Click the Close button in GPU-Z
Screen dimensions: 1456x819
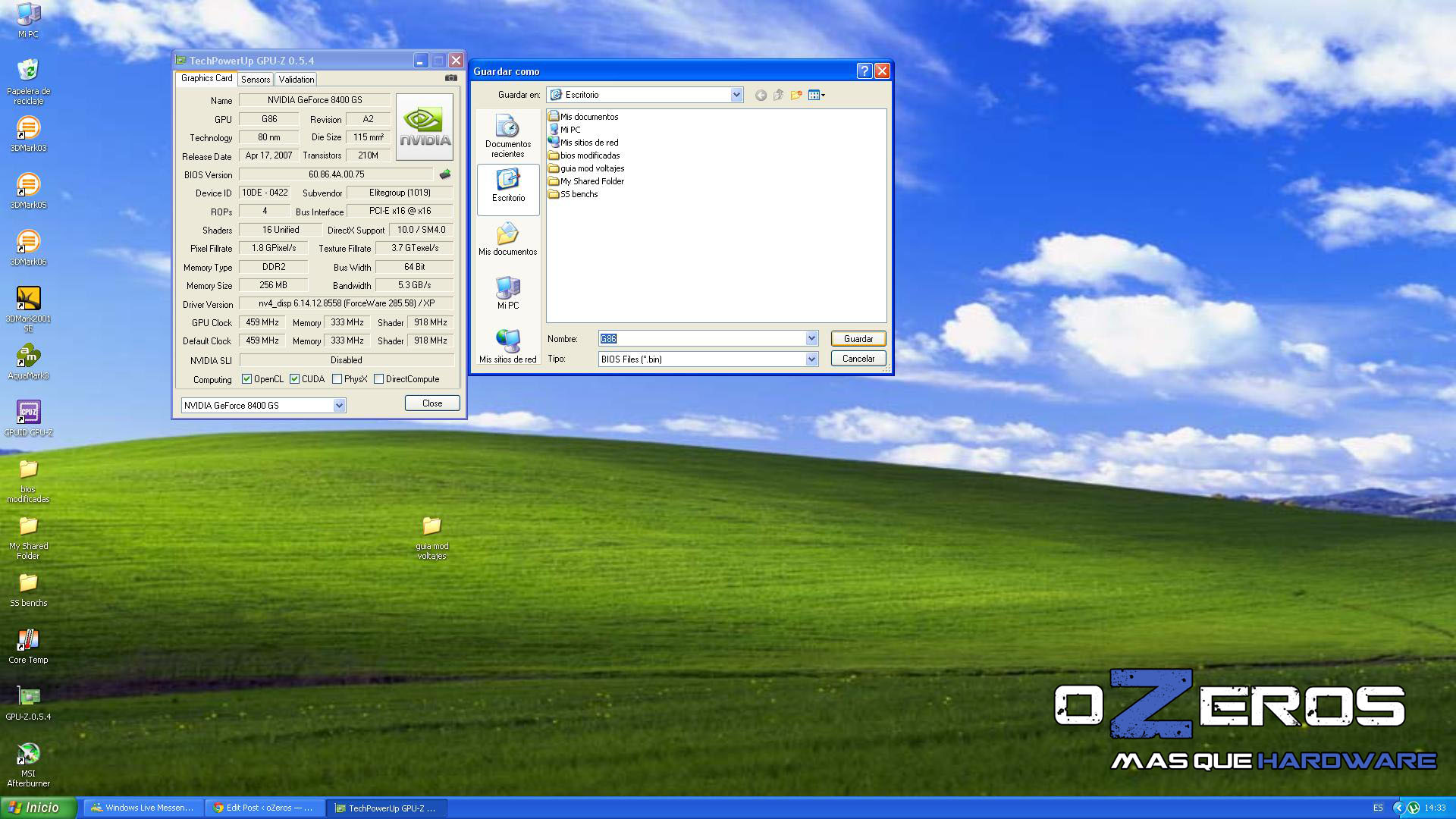(x=432, y=403)
